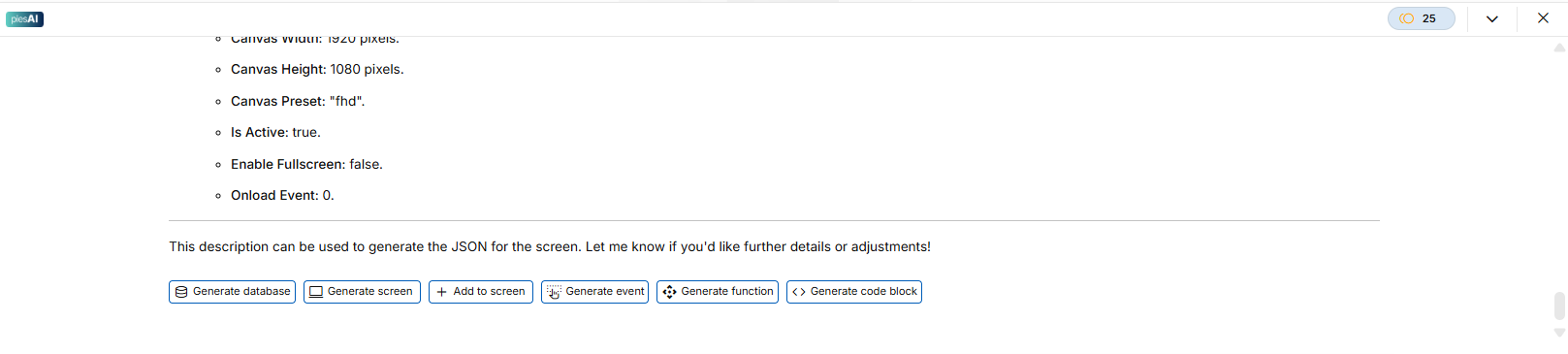Click the plus icon on Add to screen

coord(442,292)
